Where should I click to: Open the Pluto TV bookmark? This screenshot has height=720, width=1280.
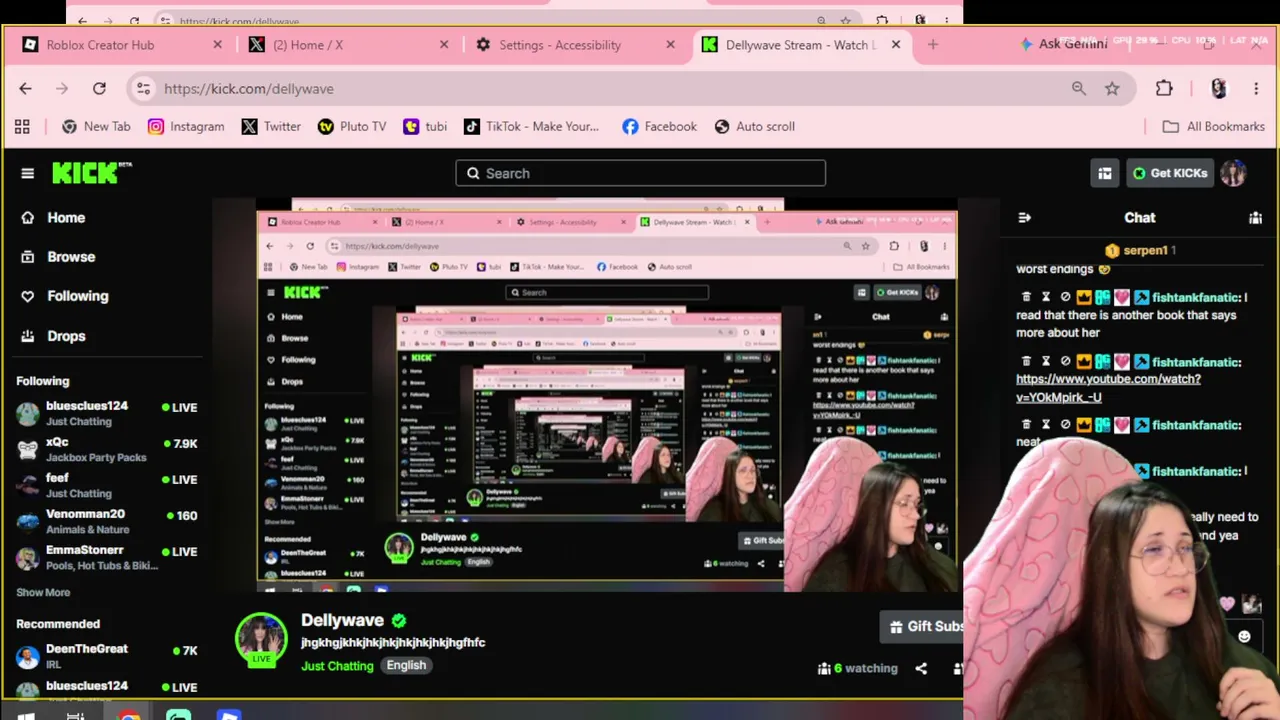pos(352,126)
